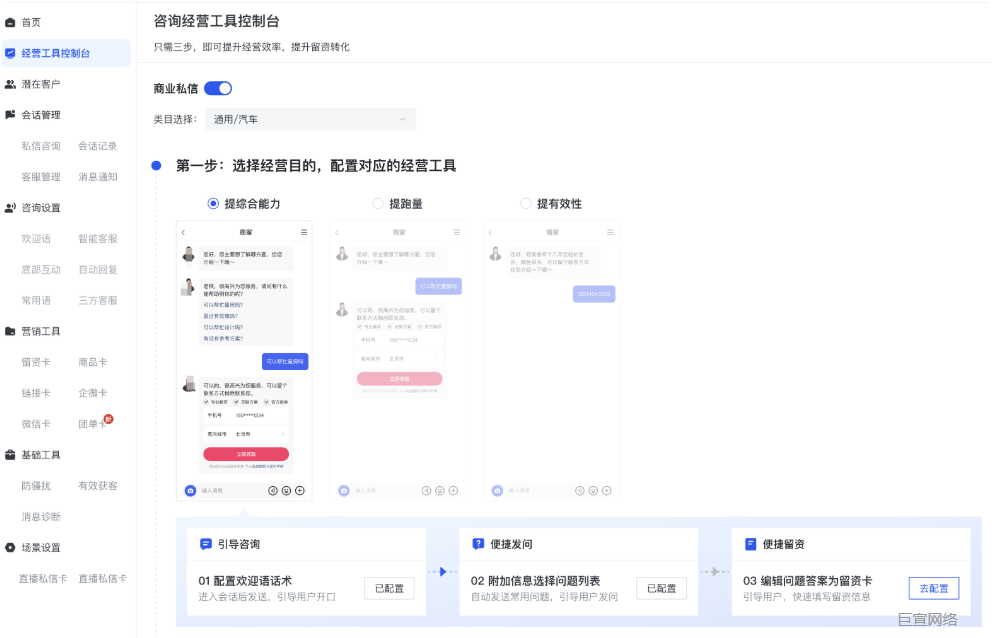The height and width of the screenshot is (638, 992).
Task: Click the 基础工具 briefcase icon
Action: click(x=10, y=454)
